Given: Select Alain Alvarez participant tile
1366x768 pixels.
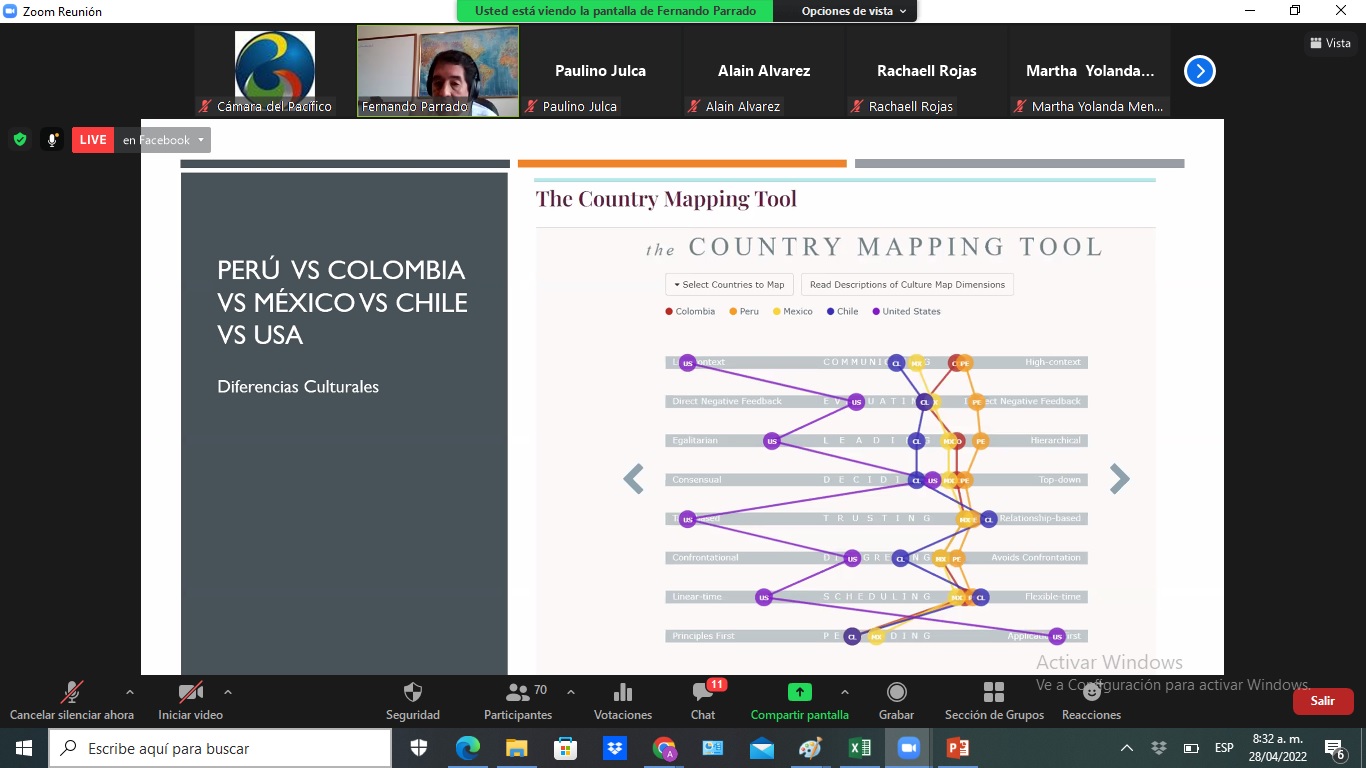Looking at the screenshot, I should click(x=764, y=72).
